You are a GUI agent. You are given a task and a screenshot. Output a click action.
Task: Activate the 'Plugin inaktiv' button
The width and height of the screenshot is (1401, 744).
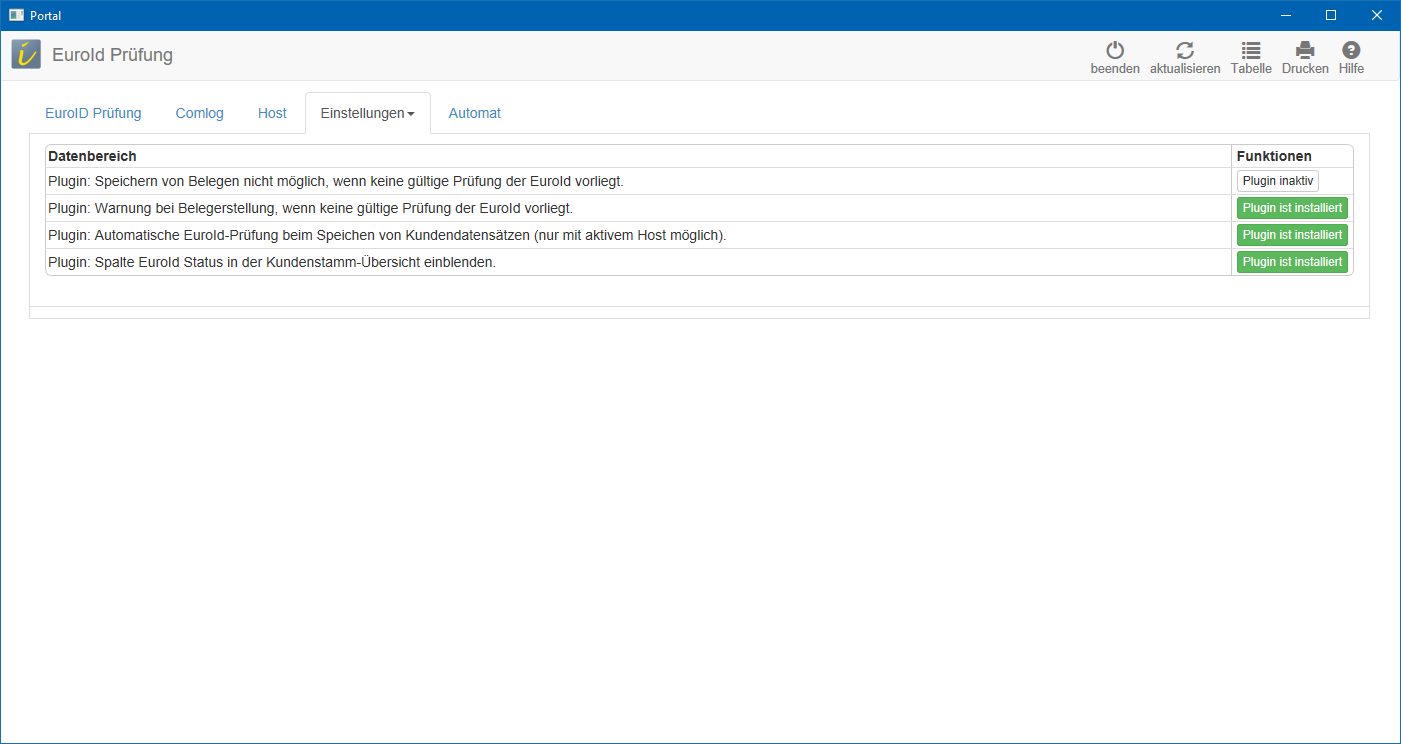point(1277,181)
